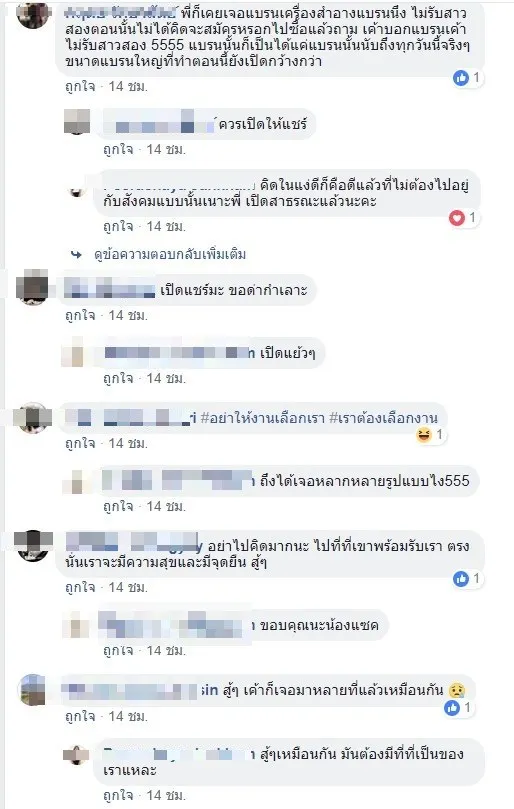514x809 pixels.
Task: Click timestamp under เปิดสาธรณะแล้วนะคะ reply
Action: click(x=166, y=226)
